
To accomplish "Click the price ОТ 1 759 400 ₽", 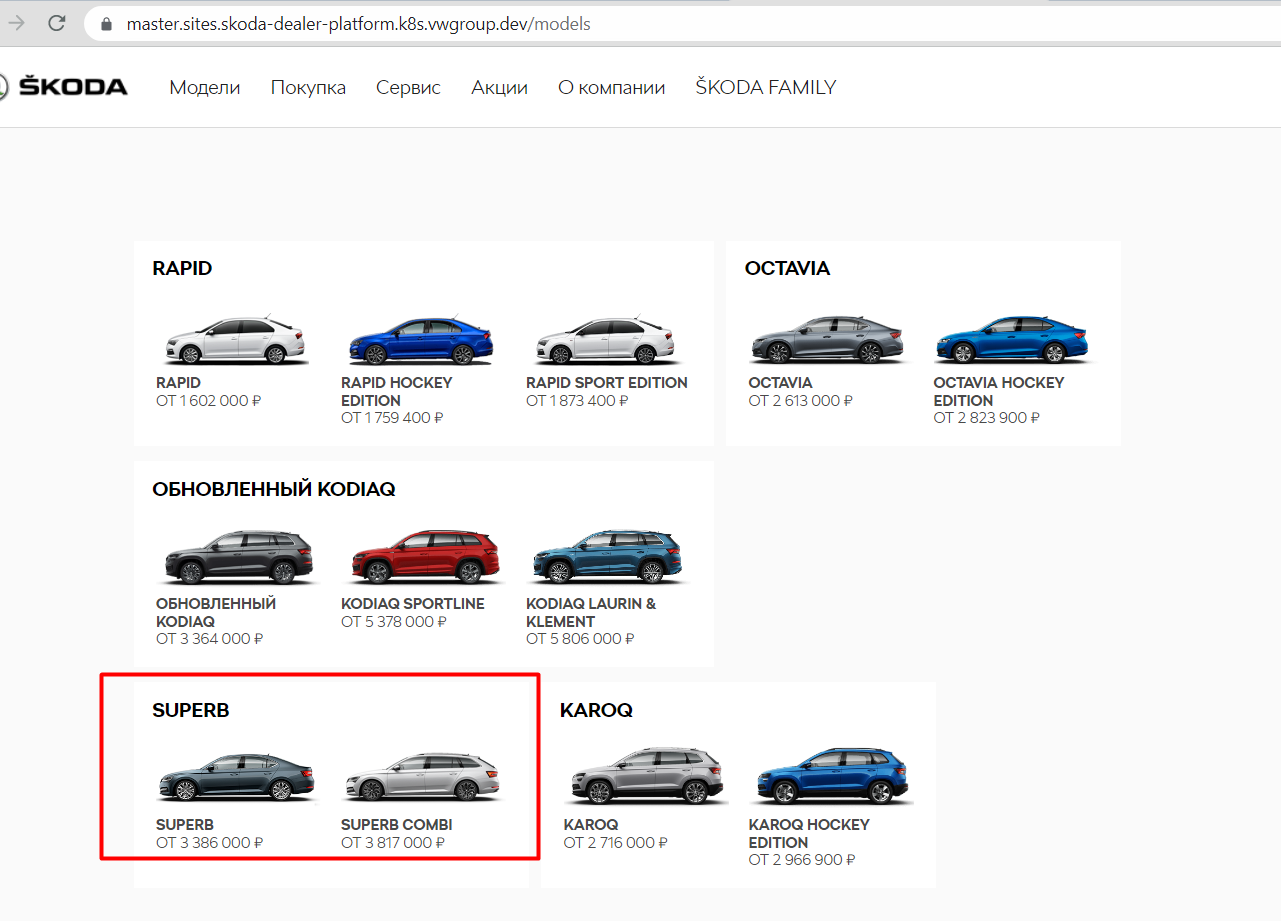I will [392, 418].
